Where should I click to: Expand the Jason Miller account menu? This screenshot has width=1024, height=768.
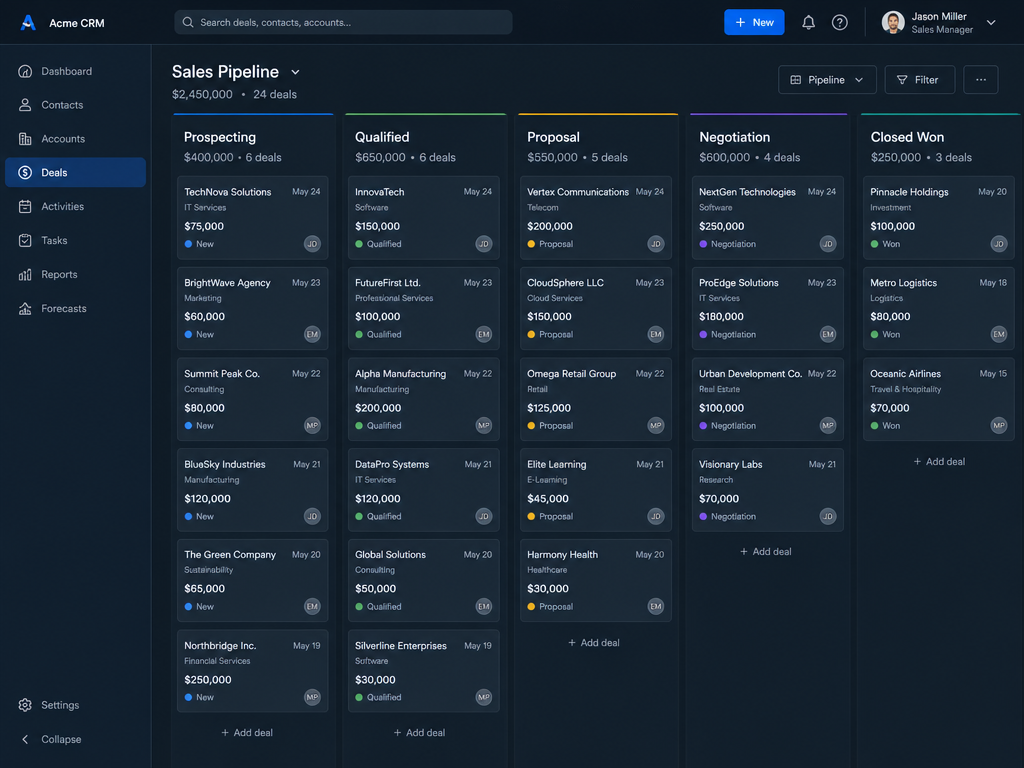pyautogui.click(x=991, y=23)
